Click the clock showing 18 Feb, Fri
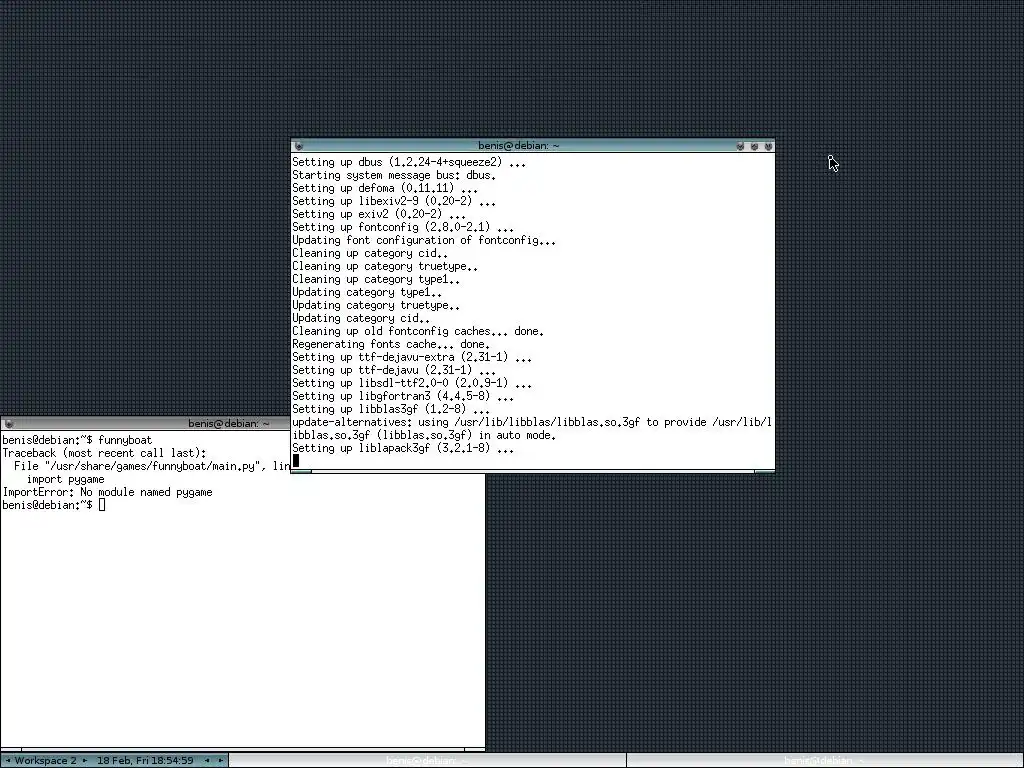Viewport: 1024px width, 768px height. click(x=145, y=760)
